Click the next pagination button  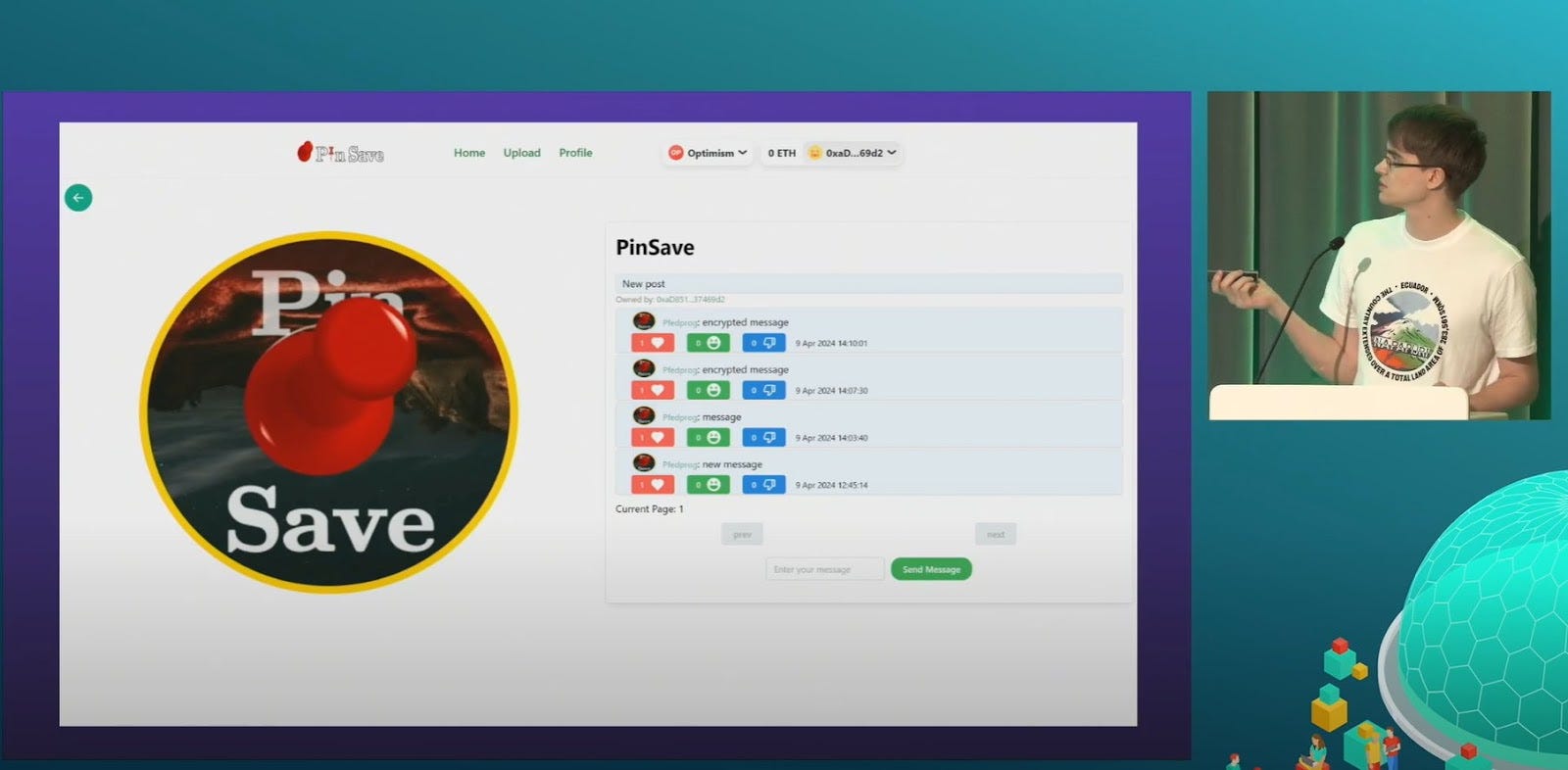996,534
